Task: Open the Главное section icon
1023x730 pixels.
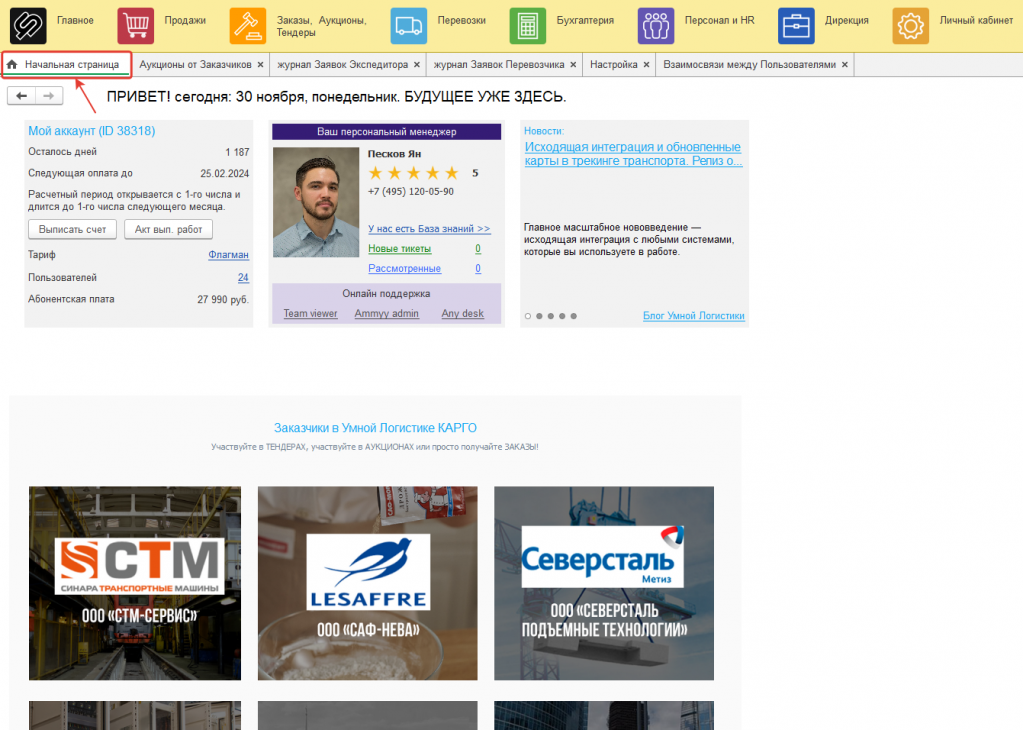Action: [x=28, y=25]
